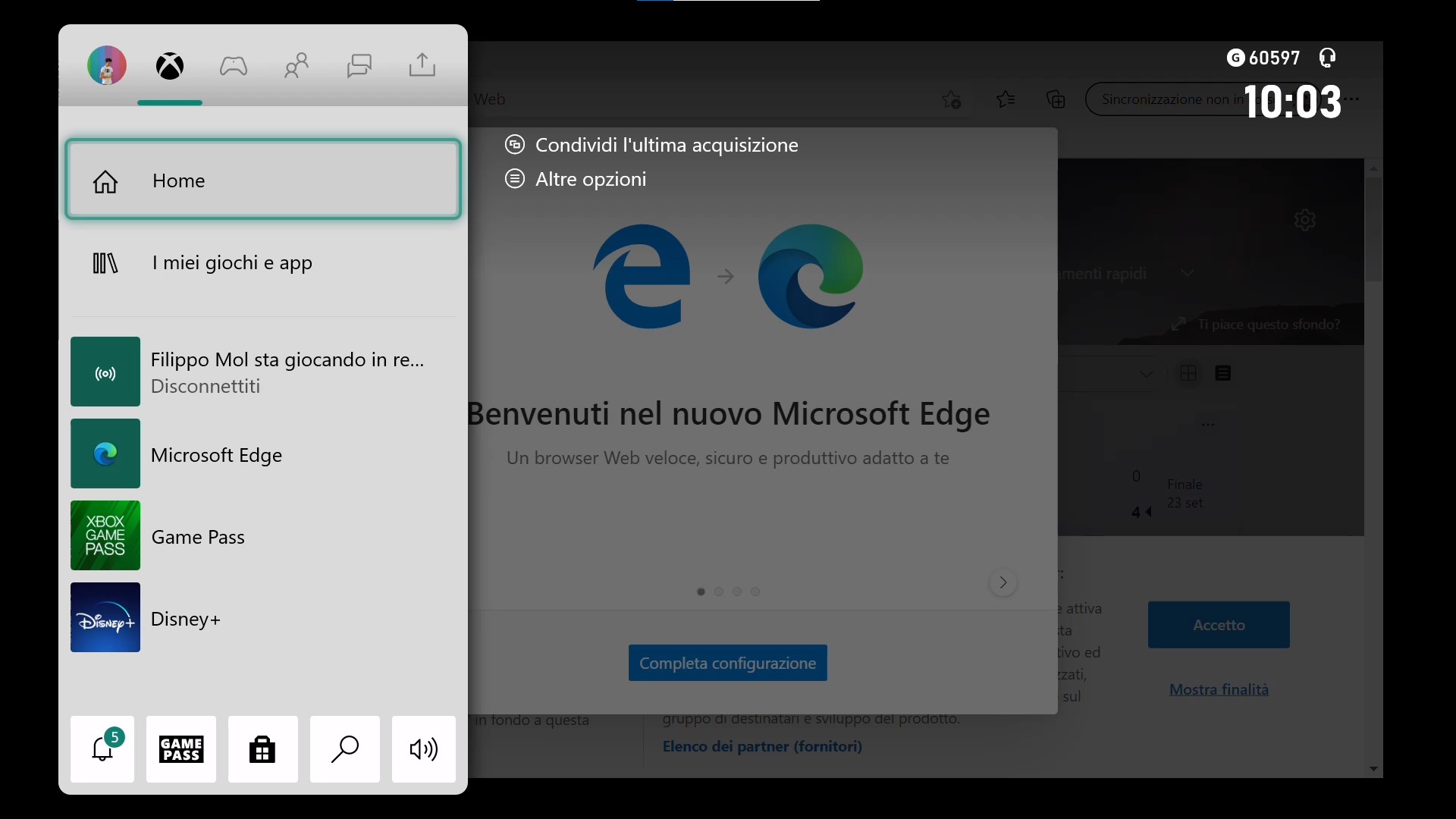Adjust system volume control
The image size is (1456, 819).
point(422,749)
